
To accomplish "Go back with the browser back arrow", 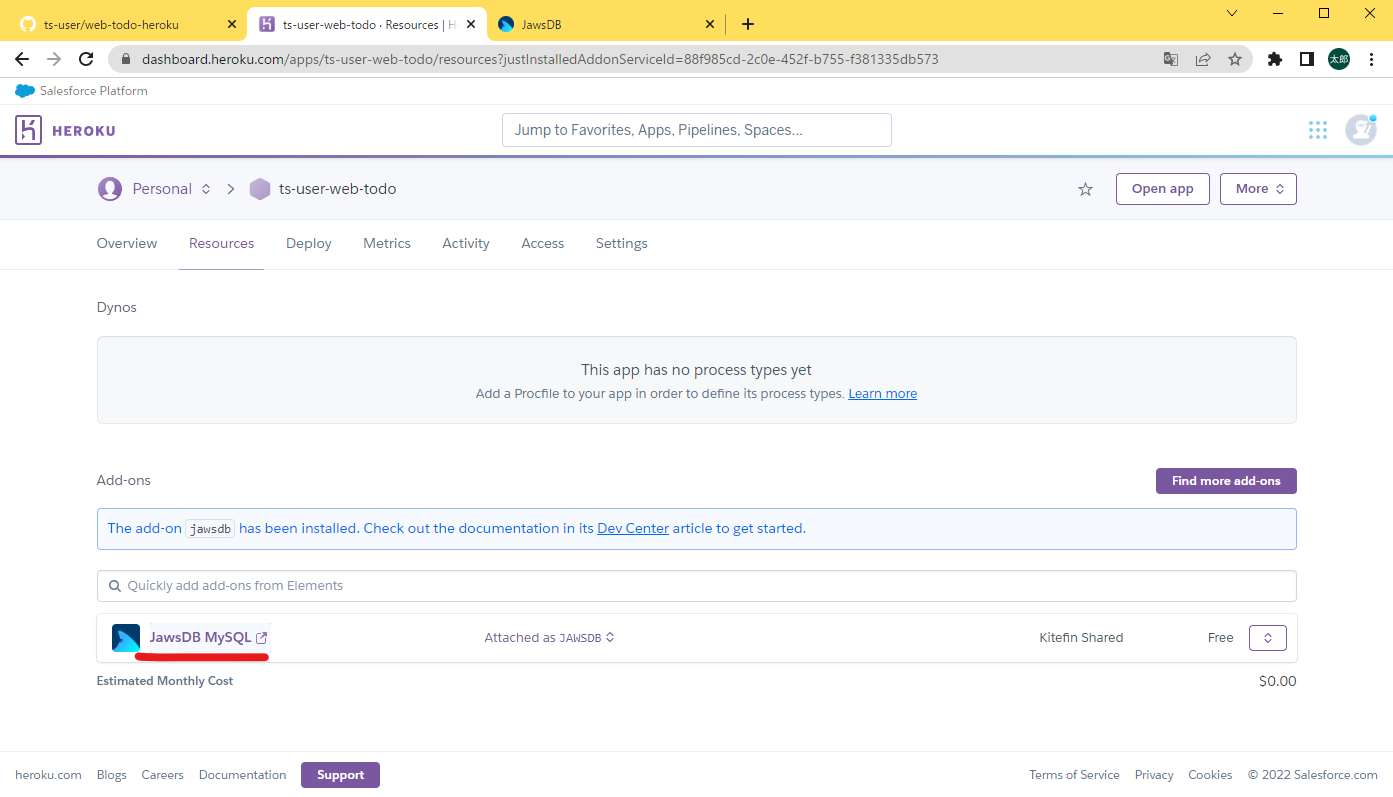I will (x=22, y=59).
